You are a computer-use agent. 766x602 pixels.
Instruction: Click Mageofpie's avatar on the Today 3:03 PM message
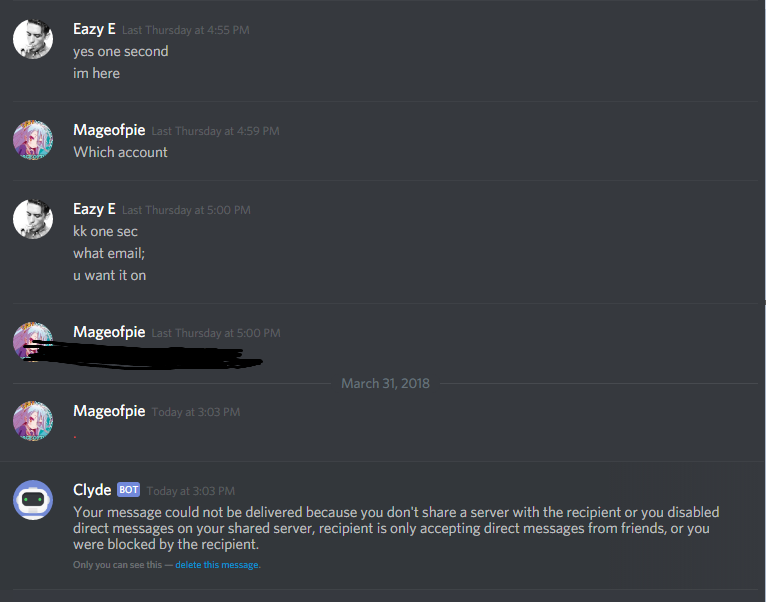[33, 421]
